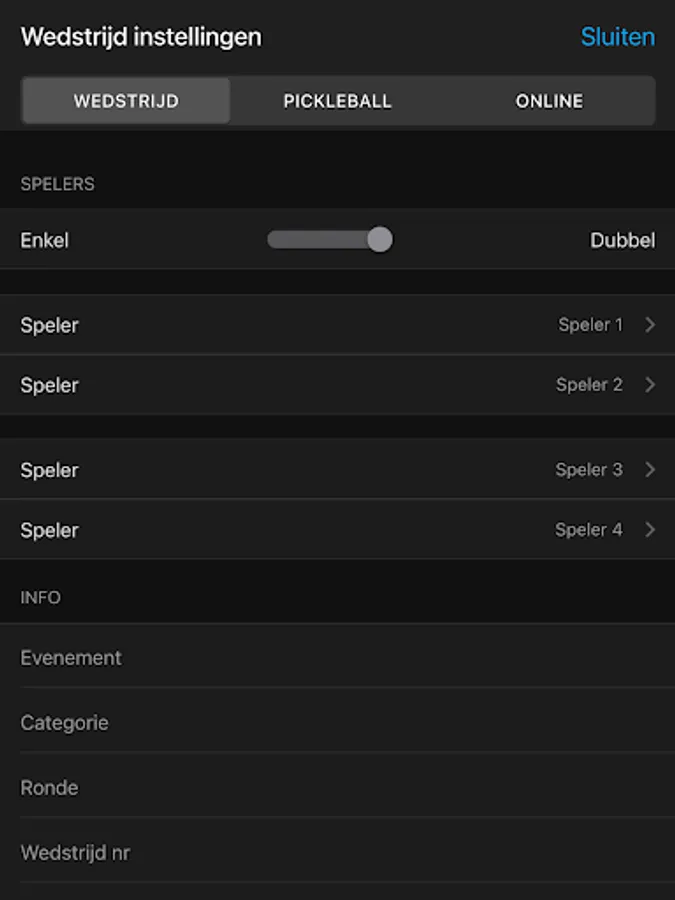Switch to the WEDSTRIJD tab

[x=126, y=101]
